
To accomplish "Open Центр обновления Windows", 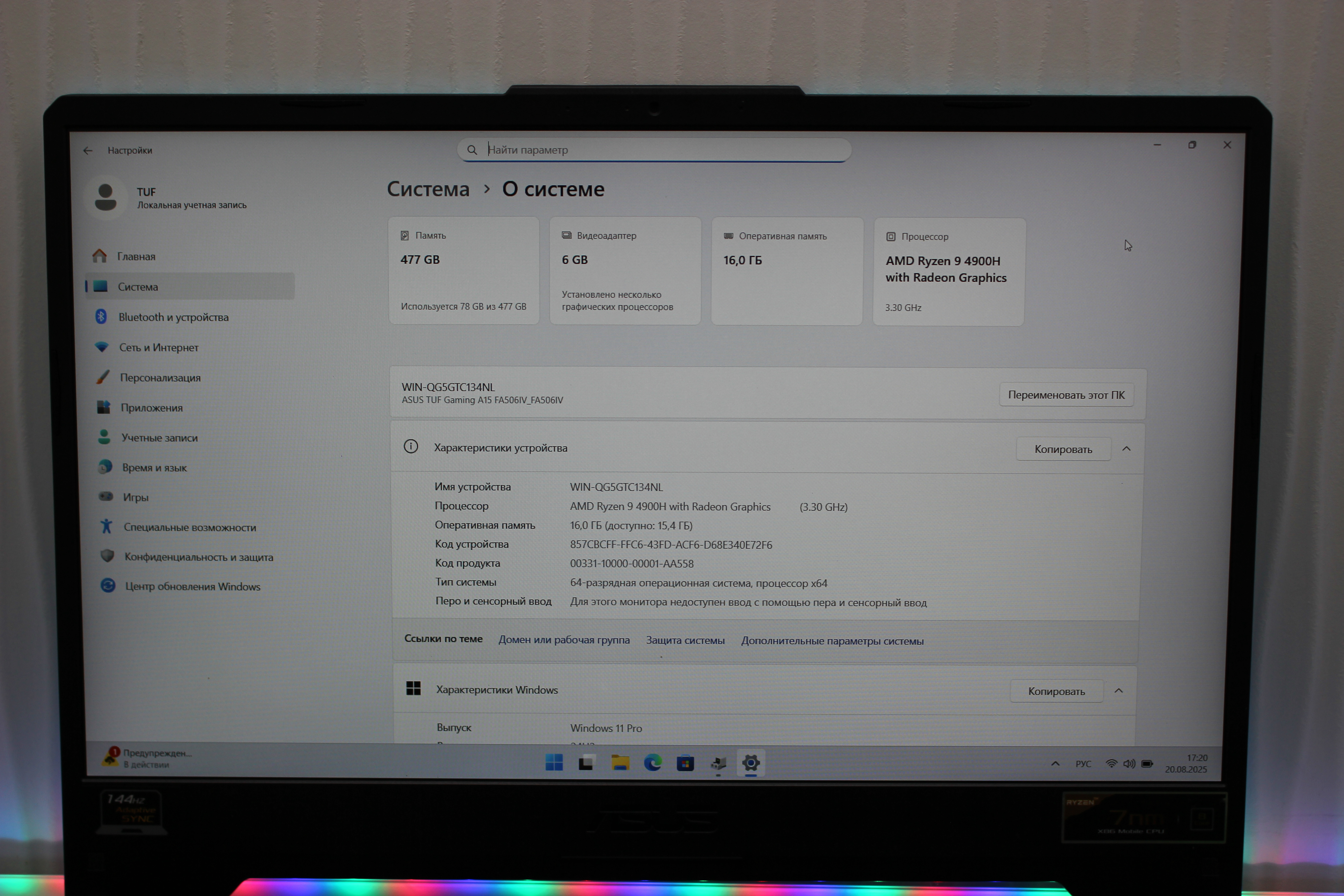I will tap(192, 587).
